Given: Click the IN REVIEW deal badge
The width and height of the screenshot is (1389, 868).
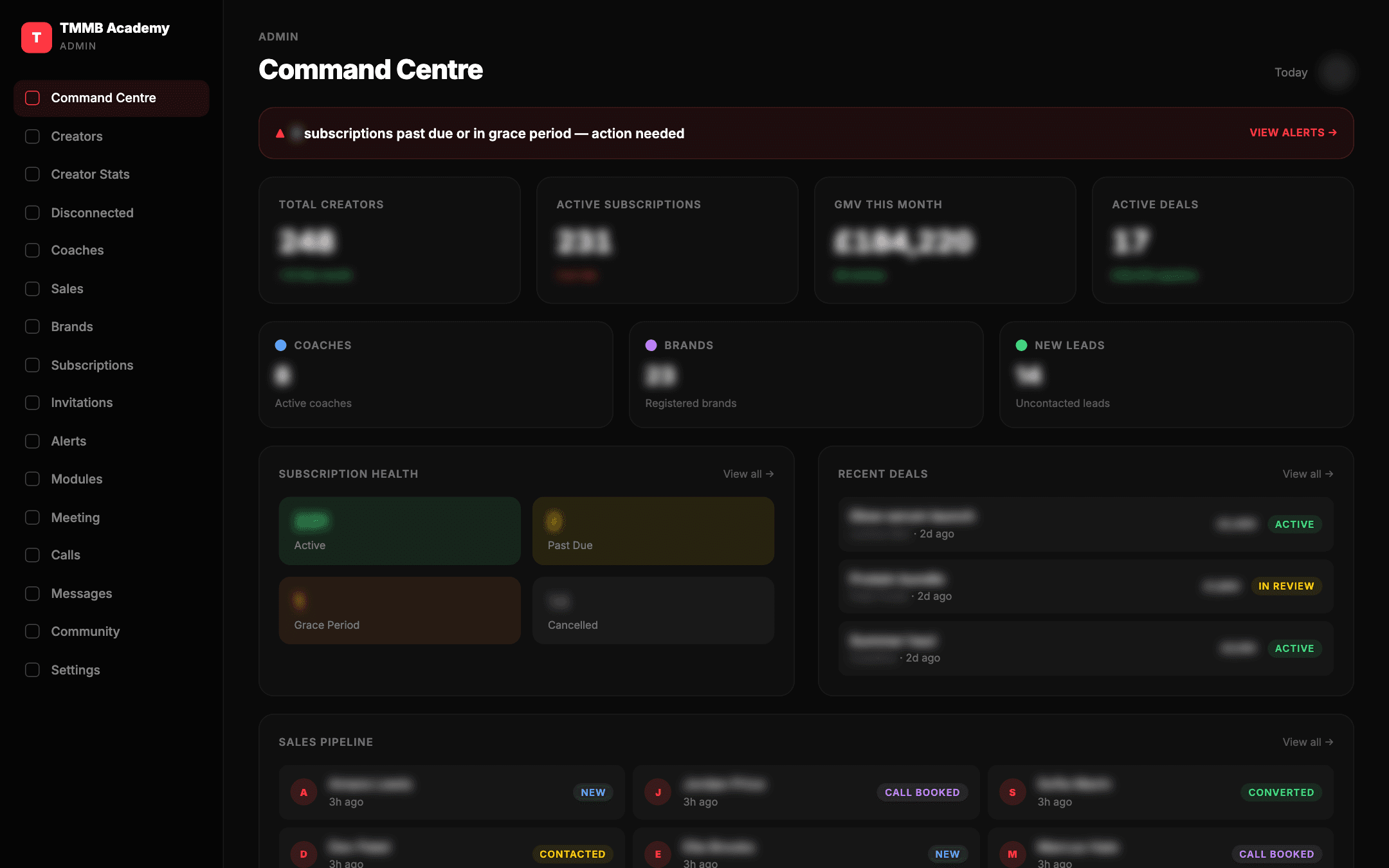Looking at the screenshot, I should coord(1285,586).
